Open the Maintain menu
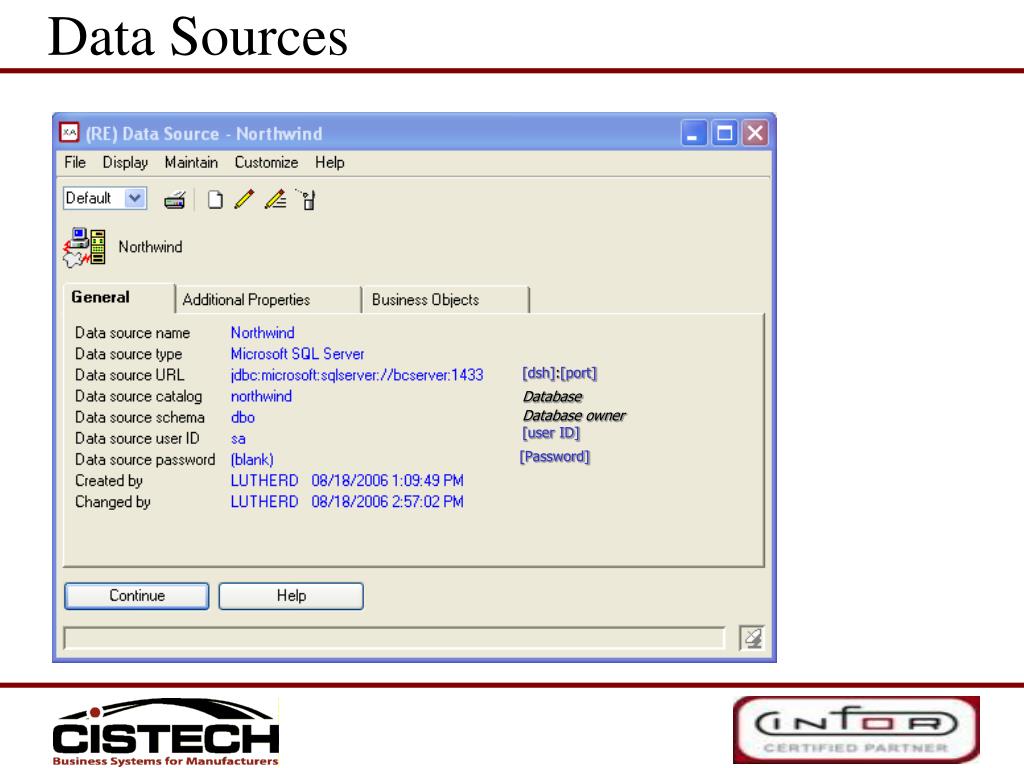The width and height of the screenshot is (1024, 768). click(191, 163)
